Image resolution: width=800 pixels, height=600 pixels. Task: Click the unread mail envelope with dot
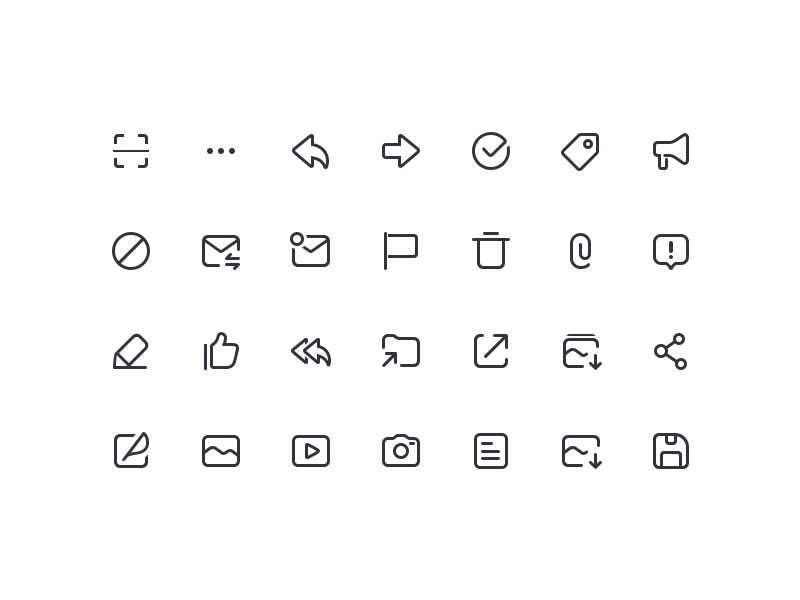coord(310,249)
